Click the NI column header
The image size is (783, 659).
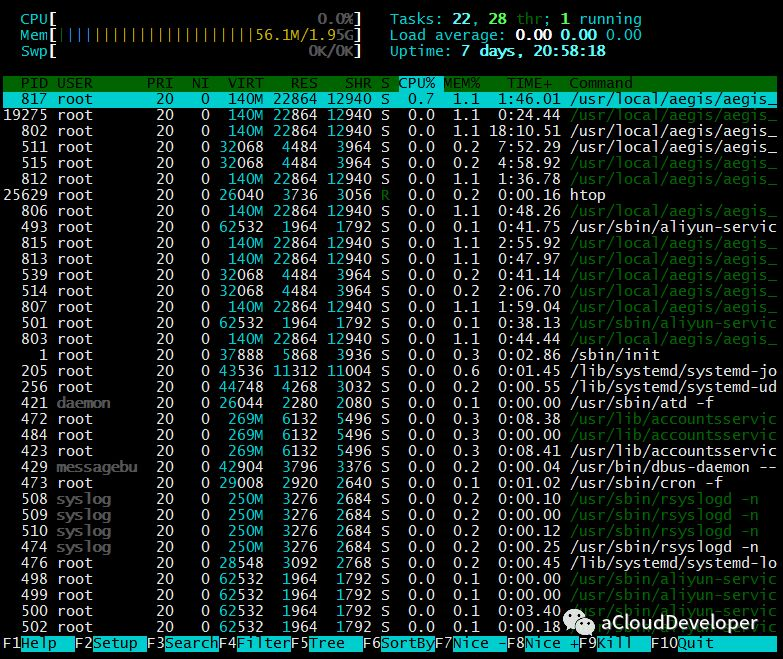(x=201, y=83)
